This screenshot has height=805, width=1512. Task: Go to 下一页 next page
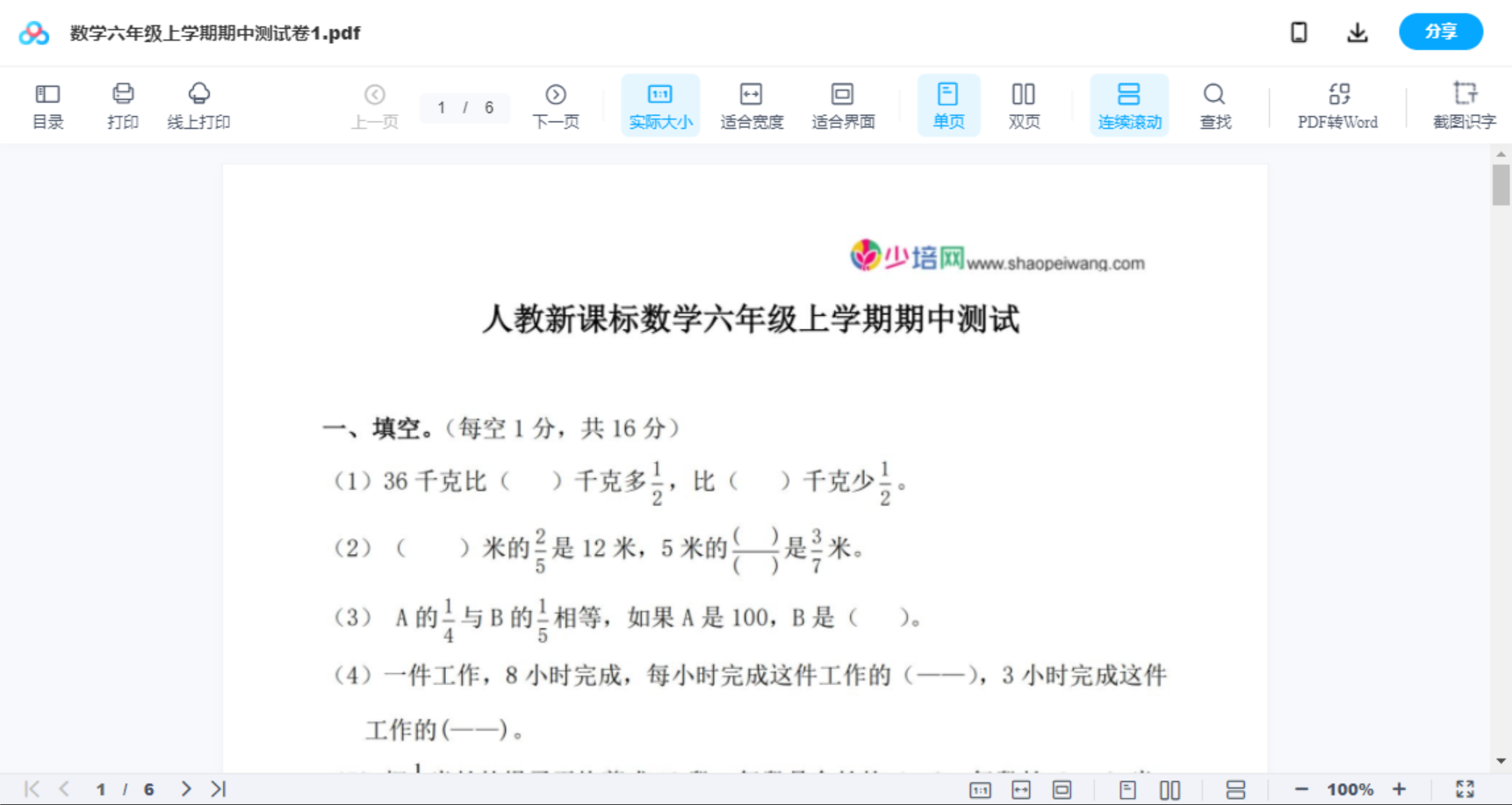point(556,104)
